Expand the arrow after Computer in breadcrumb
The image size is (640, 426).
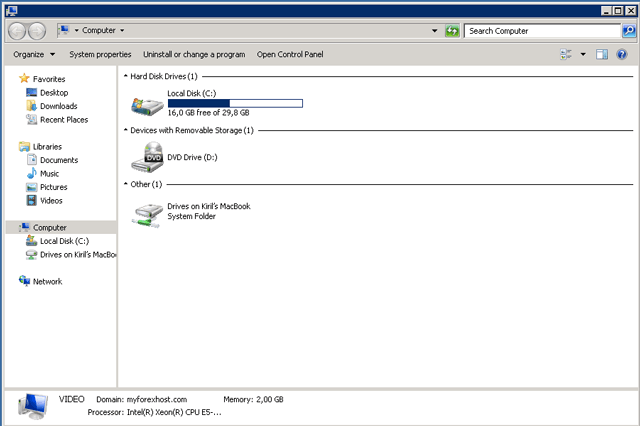(x=122, y=31)
